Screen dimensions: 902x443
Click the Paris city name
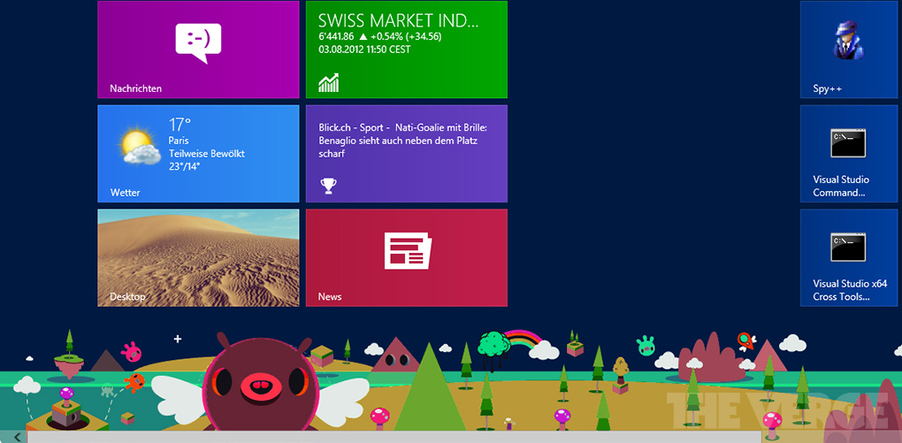(178, 140)
